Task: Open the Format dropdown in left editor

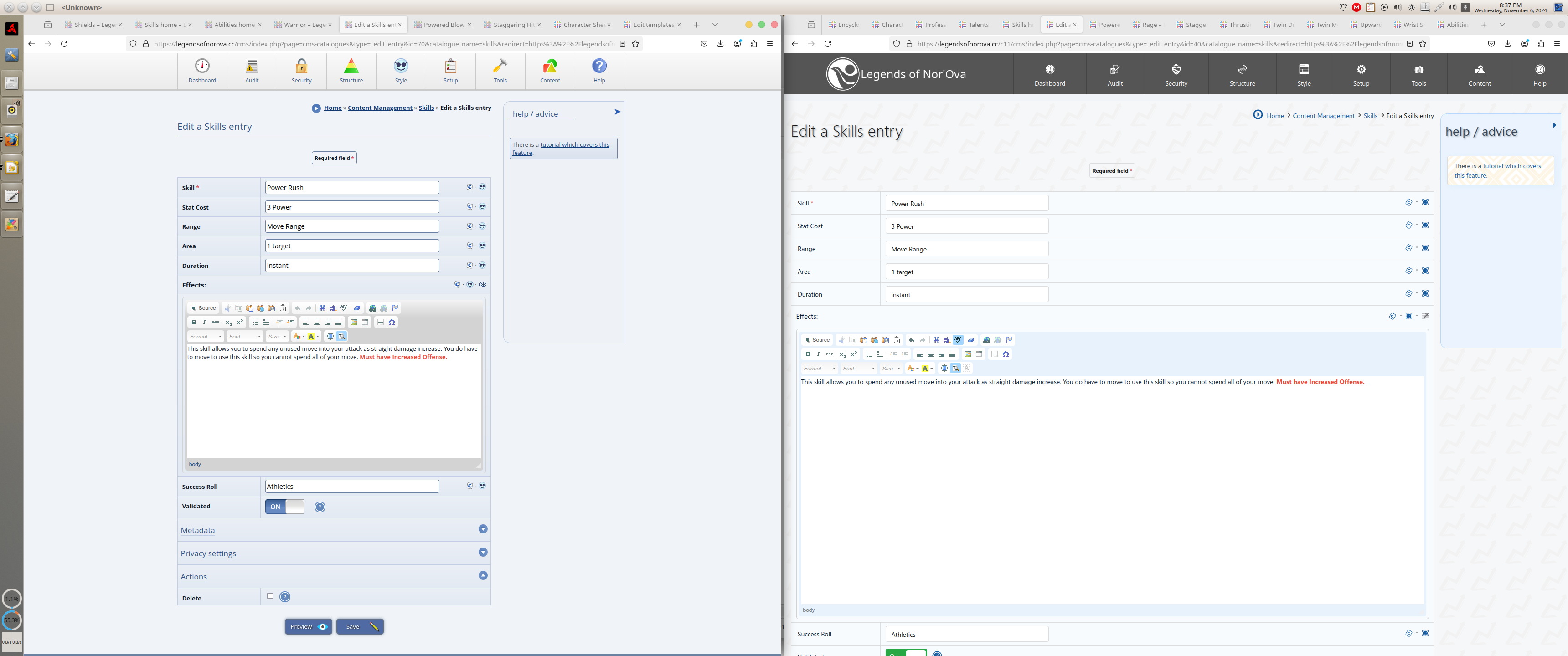Action: [x=205, y=337]
